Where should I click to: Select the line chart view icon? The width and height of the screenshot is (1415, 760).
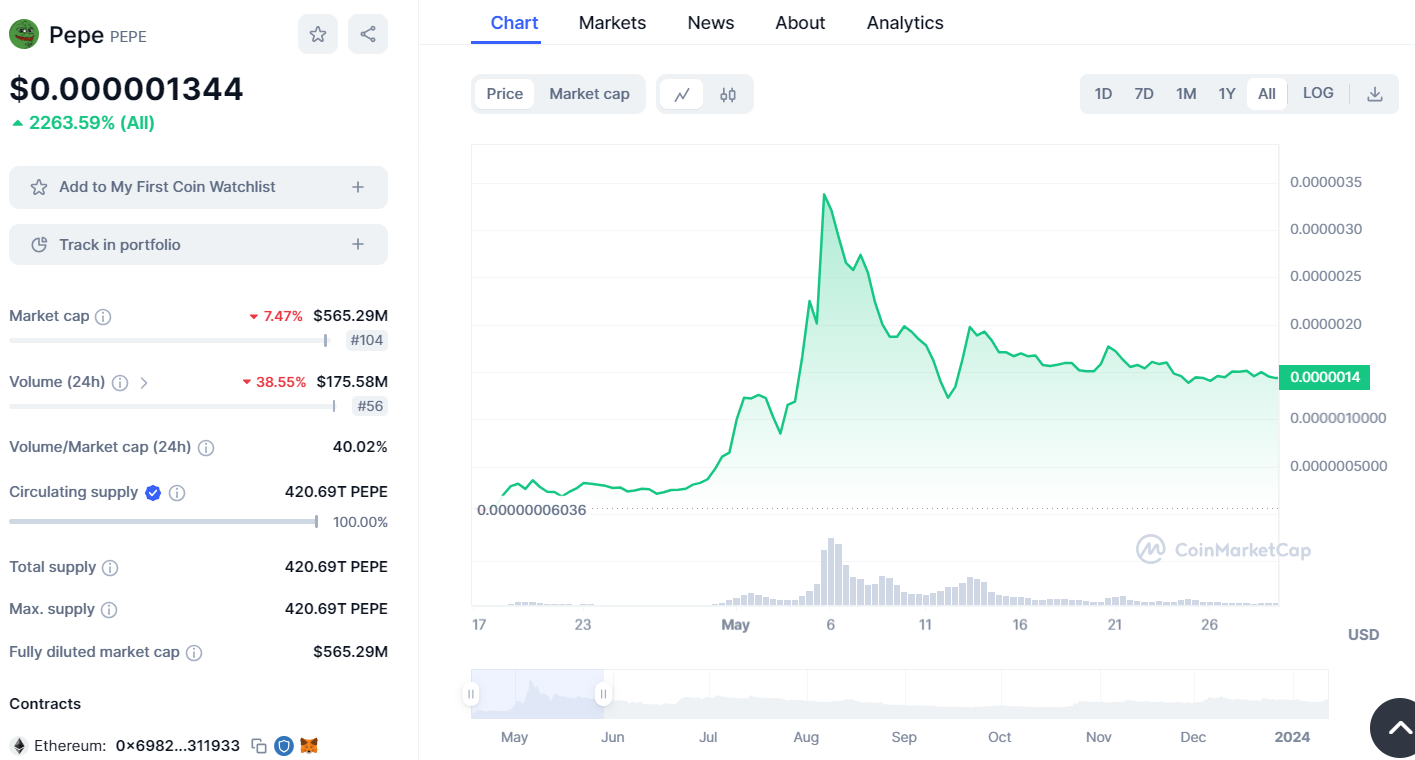682,94
